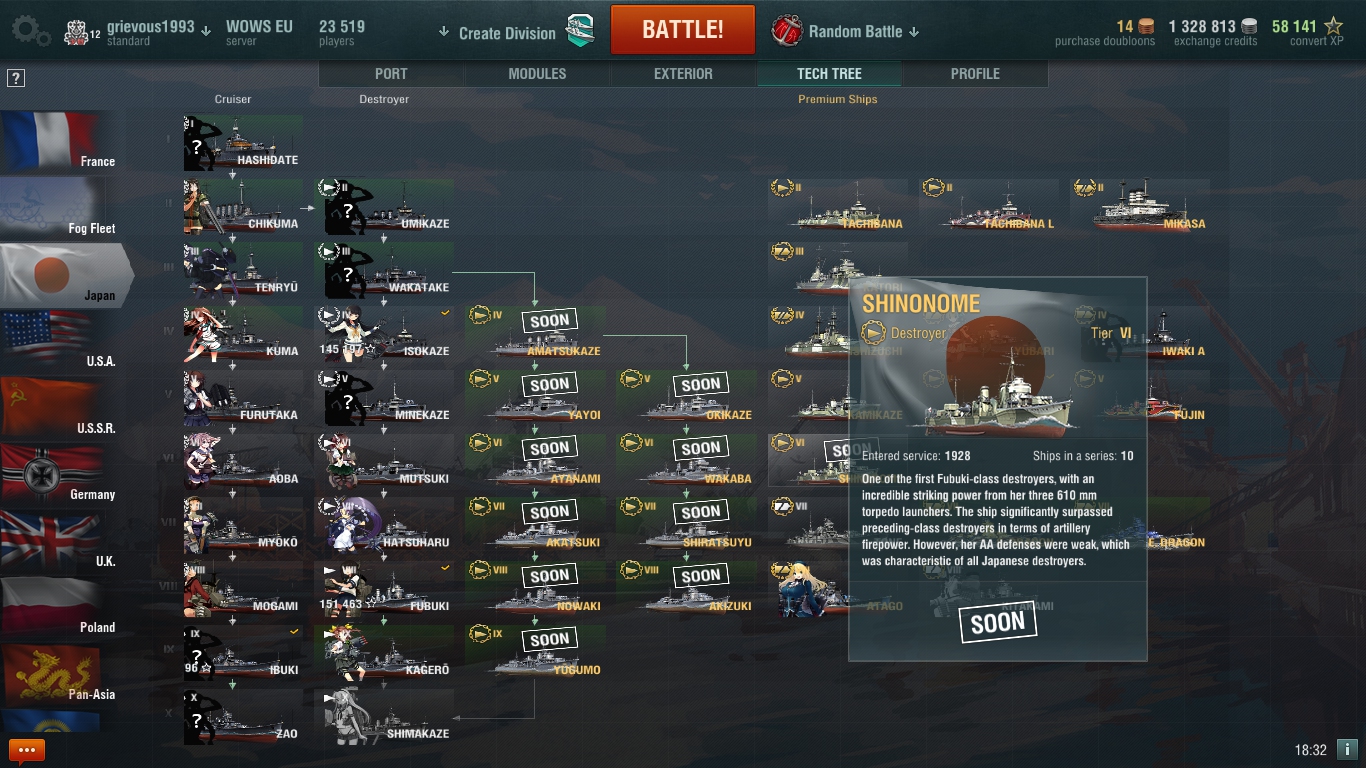Expand the Create Division dropdown arrow
Image resolution: width=1366 pixels, height=768 pixels.
click(x=444, y=32)
